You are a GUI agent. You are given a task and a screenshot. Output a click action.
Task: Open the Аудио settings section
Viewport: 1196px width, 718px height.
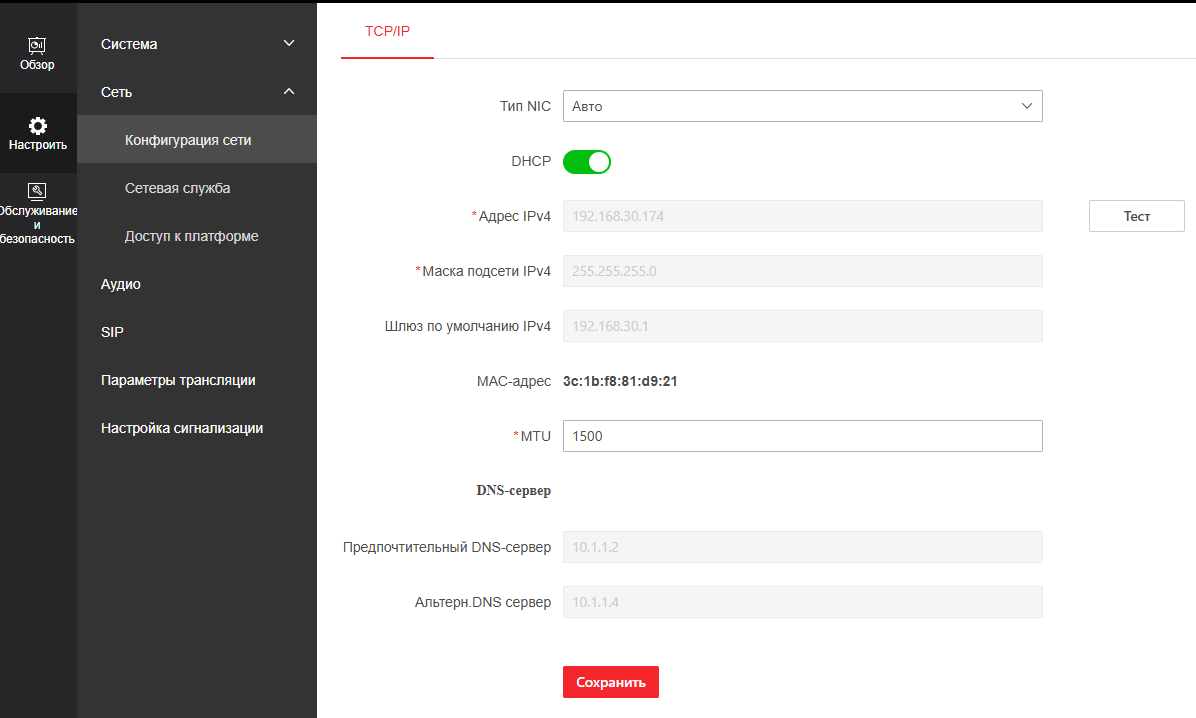pyautogui.click(x=121, y=284)
